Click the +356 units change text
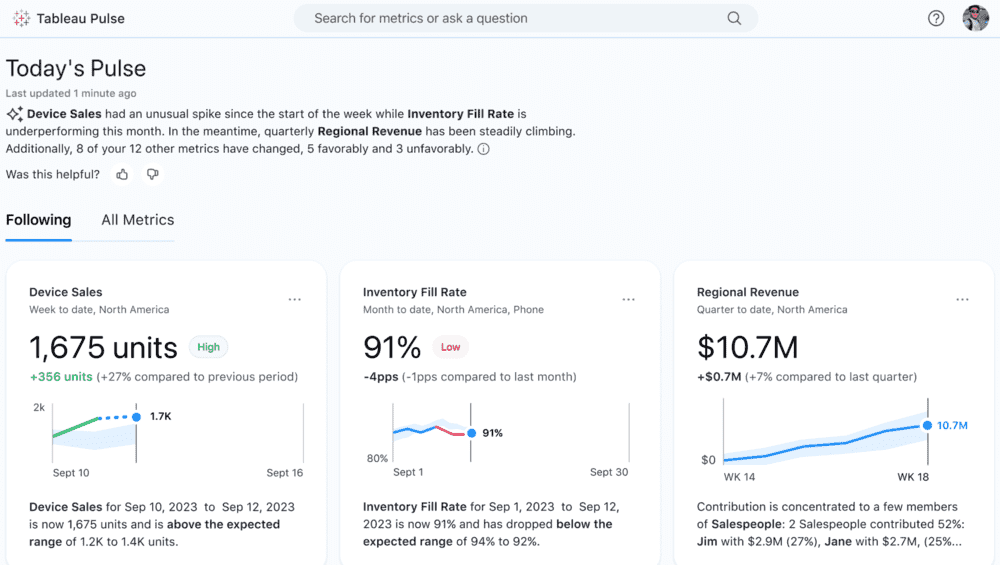 click(x=61, y=377)
